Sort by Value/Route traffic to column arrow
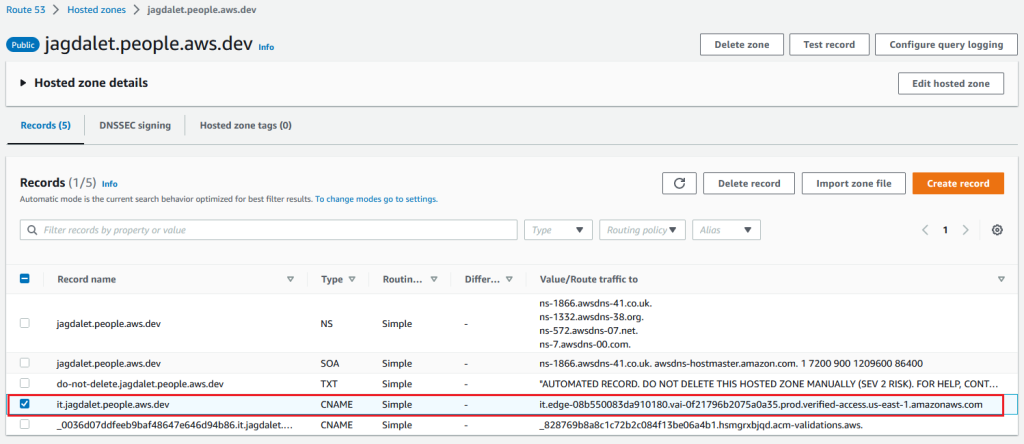Screen dimensions: 1024x444 (1001, 279)
